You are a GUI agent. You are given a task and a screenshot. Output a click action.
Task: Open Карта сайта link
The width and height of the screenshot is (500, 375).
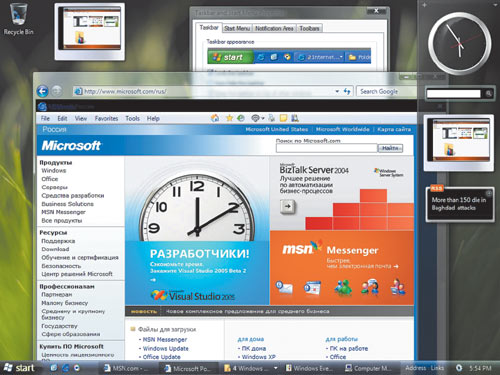tap(394, 129)
